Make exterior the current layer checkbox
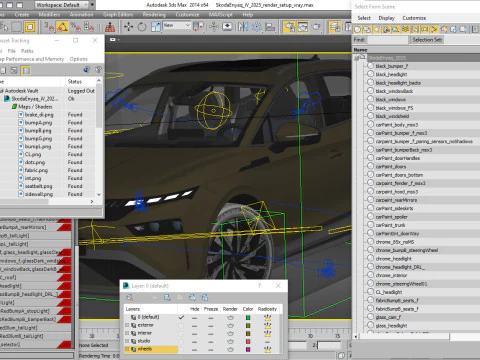This screenshot has width=480, height=360. click(x=181, y=325)
